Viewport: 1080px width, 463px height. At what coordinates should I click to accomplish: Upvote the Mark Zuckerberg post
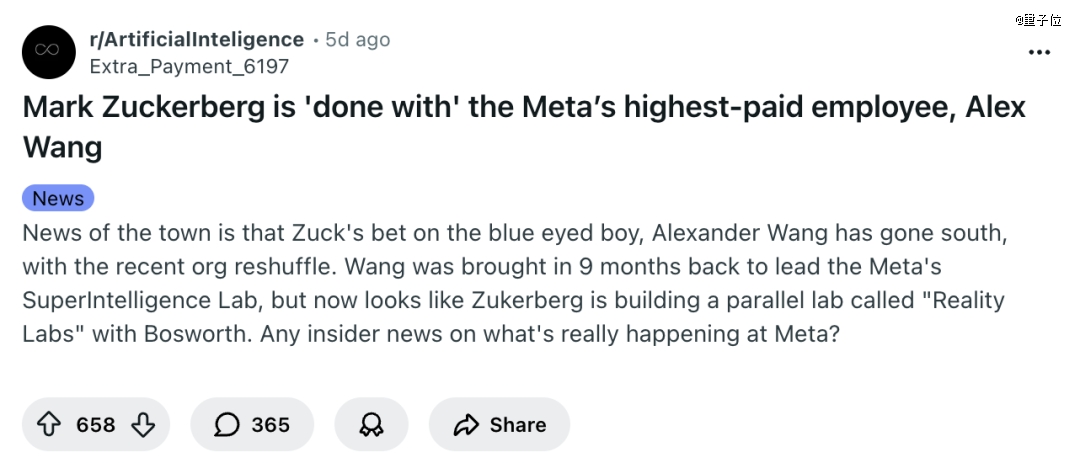[48, 425]
